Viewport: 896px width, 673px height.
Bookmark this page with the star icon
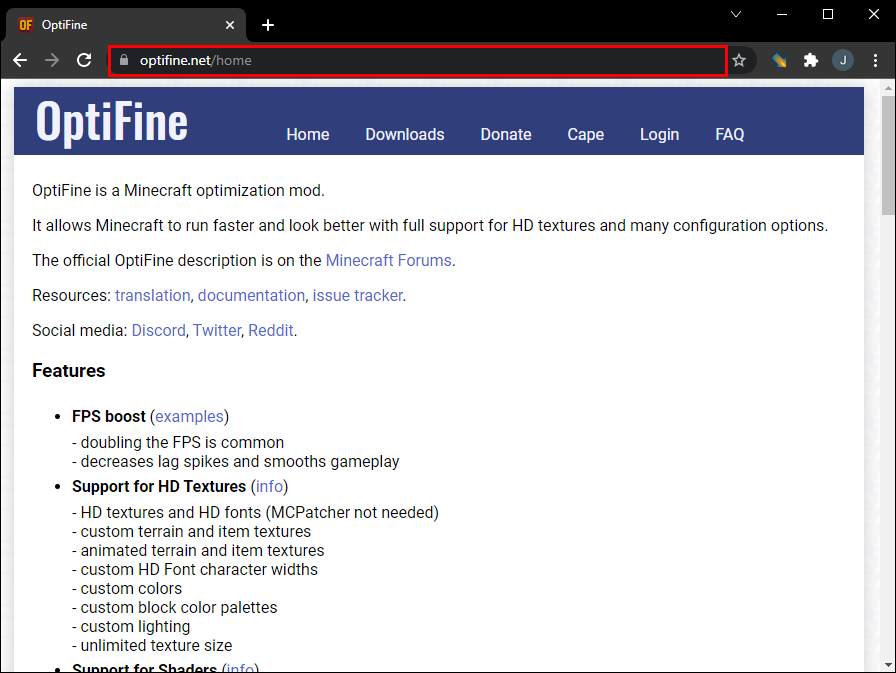click(x=739, y=60)
